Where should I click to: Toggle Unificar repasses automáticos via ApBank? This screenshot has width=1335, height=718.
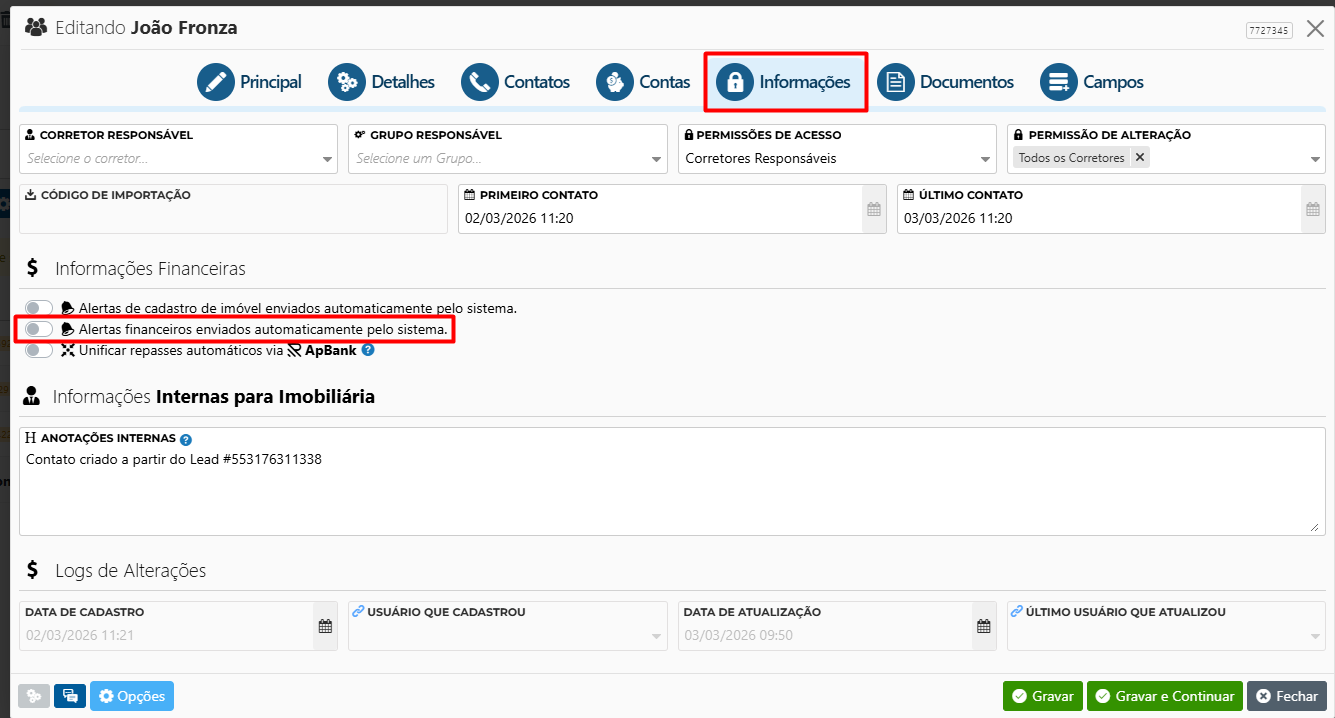39,350
